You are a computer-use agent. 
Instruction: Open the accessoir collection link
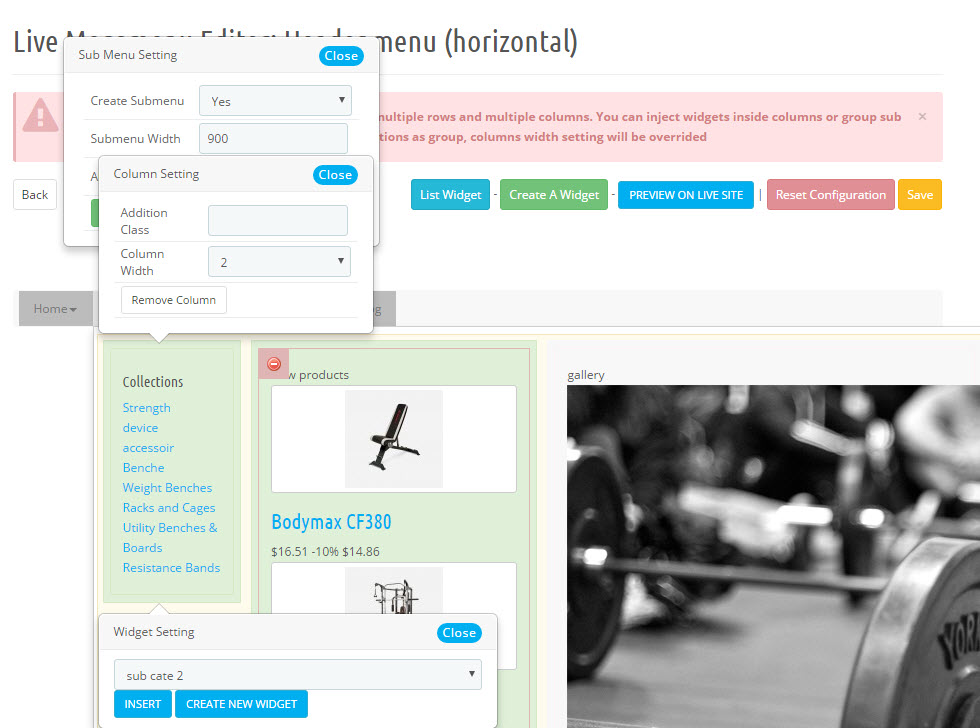[148, 447]
